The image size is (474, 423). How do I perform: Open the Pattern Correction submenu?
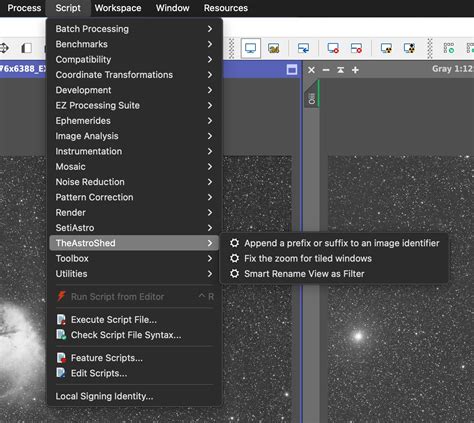tap(134, 197)
